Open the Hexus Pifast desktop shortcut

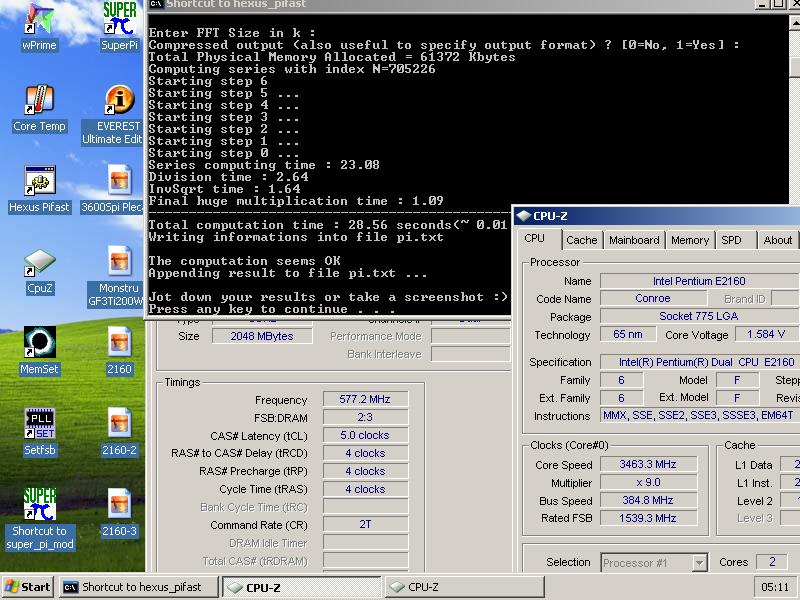[39, 189]
